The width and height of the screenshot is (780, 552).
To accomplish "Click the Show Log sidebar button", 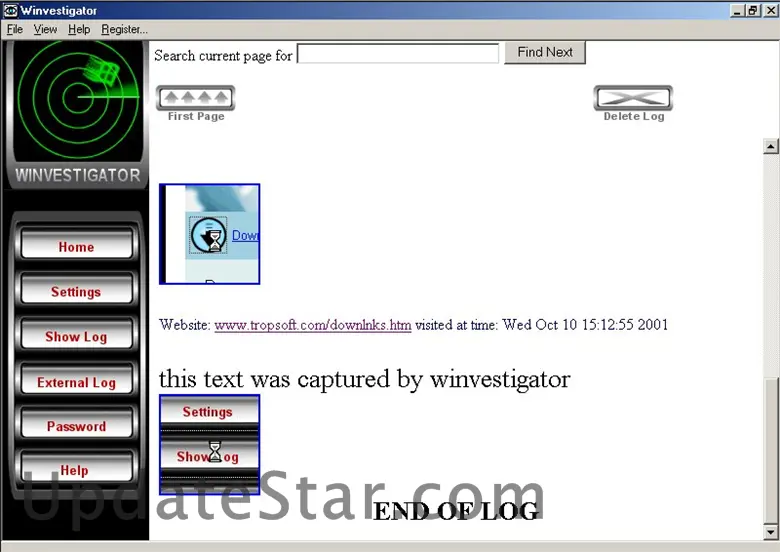I will pos(76,336).
